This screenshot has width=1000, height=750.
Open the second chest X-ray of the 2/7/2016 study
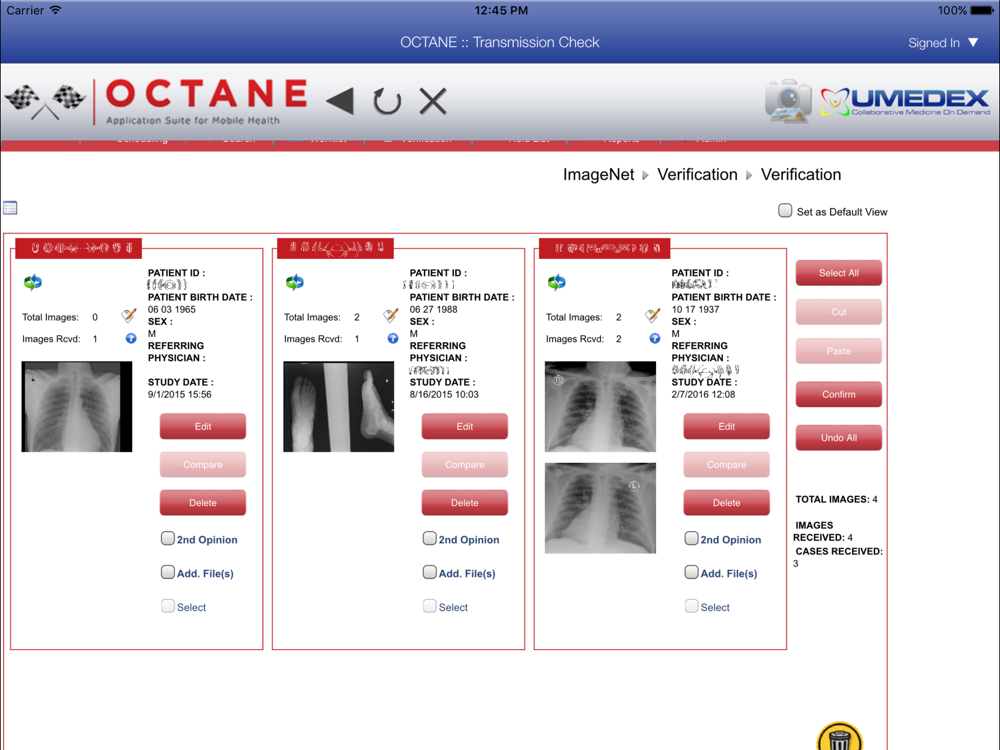click(x=600, y=508)
